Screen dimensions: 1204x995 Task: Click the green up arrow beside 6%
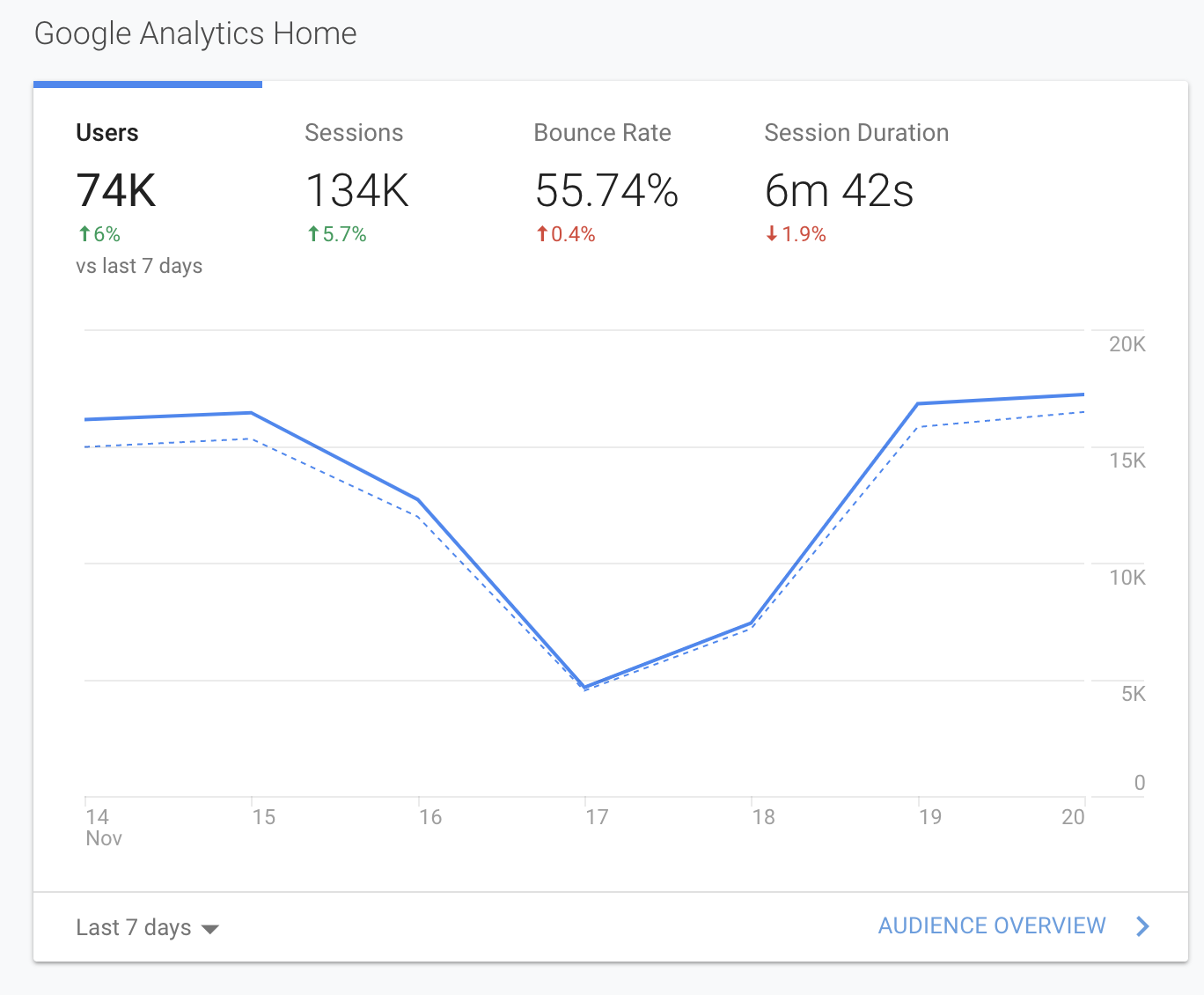pos(84,234)
